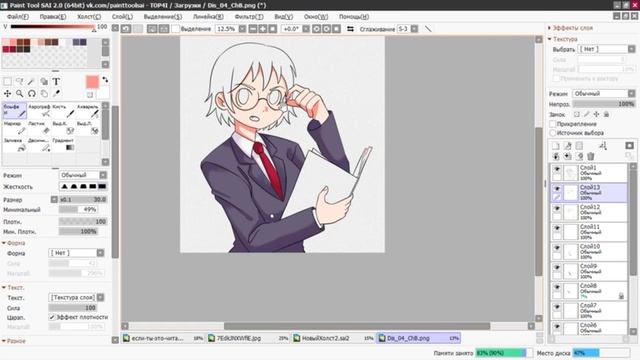The width and height of the screenshot is (640, 360).
Task: Delete the selected layer with trash icon
Action: coord(591,156)
